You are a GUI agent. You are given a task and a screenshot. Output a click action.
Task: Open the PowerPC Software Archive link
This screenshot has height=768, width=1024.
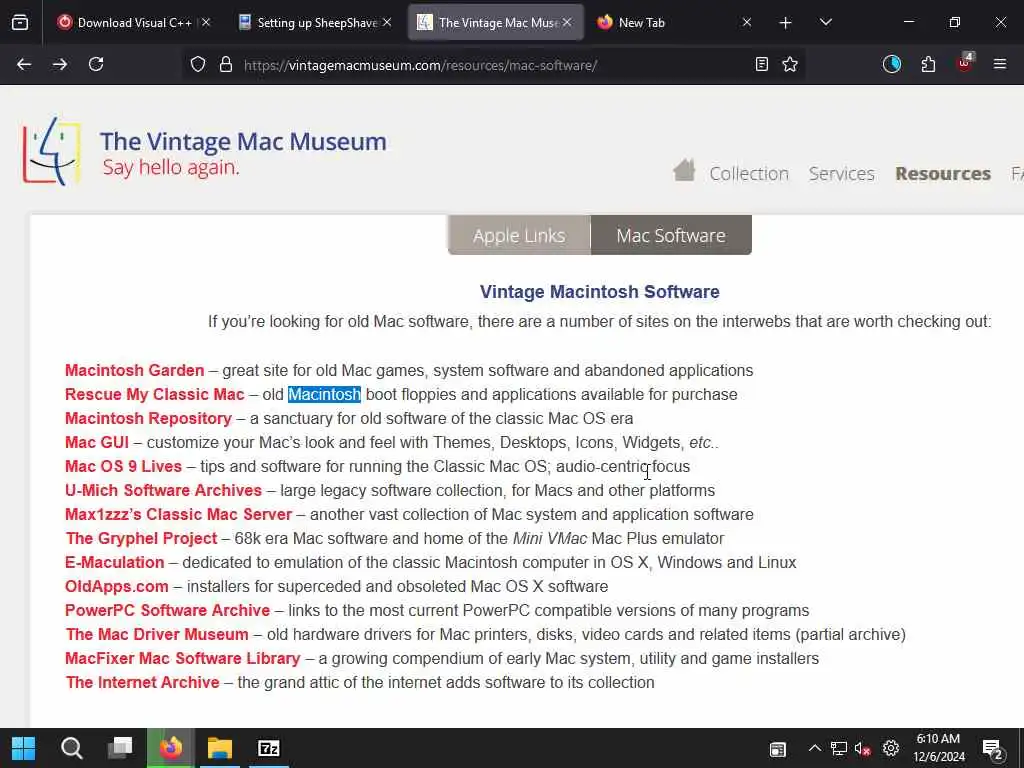(167, 611)
